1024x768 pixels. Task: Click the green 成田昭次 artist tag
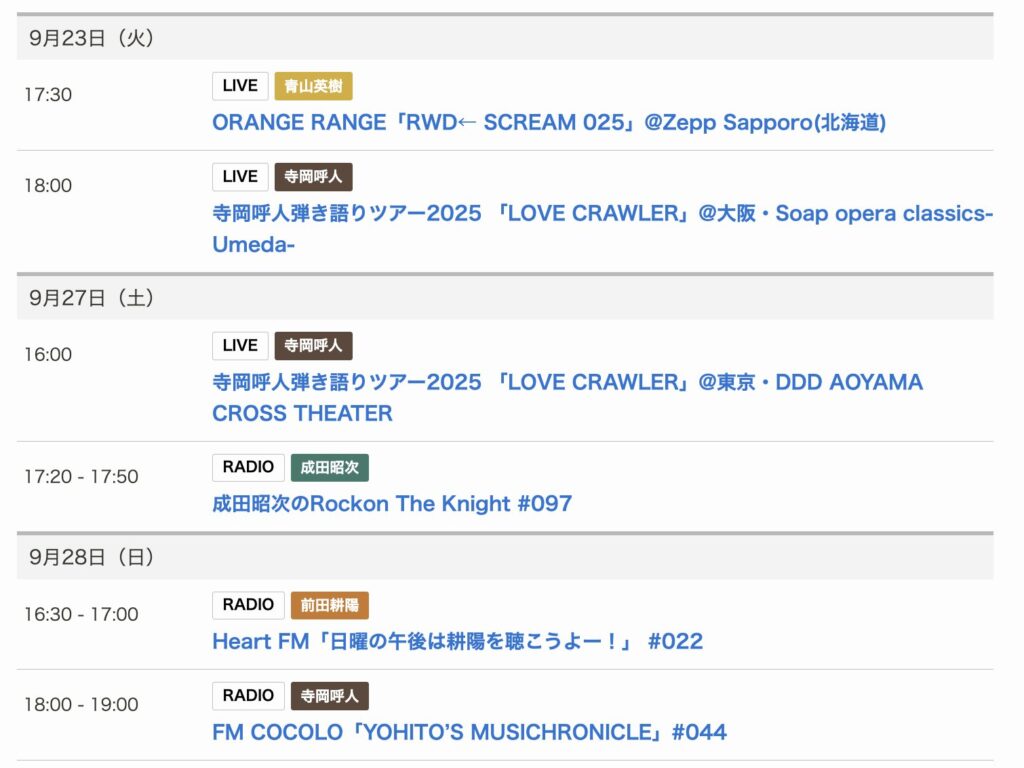[330, 467]
